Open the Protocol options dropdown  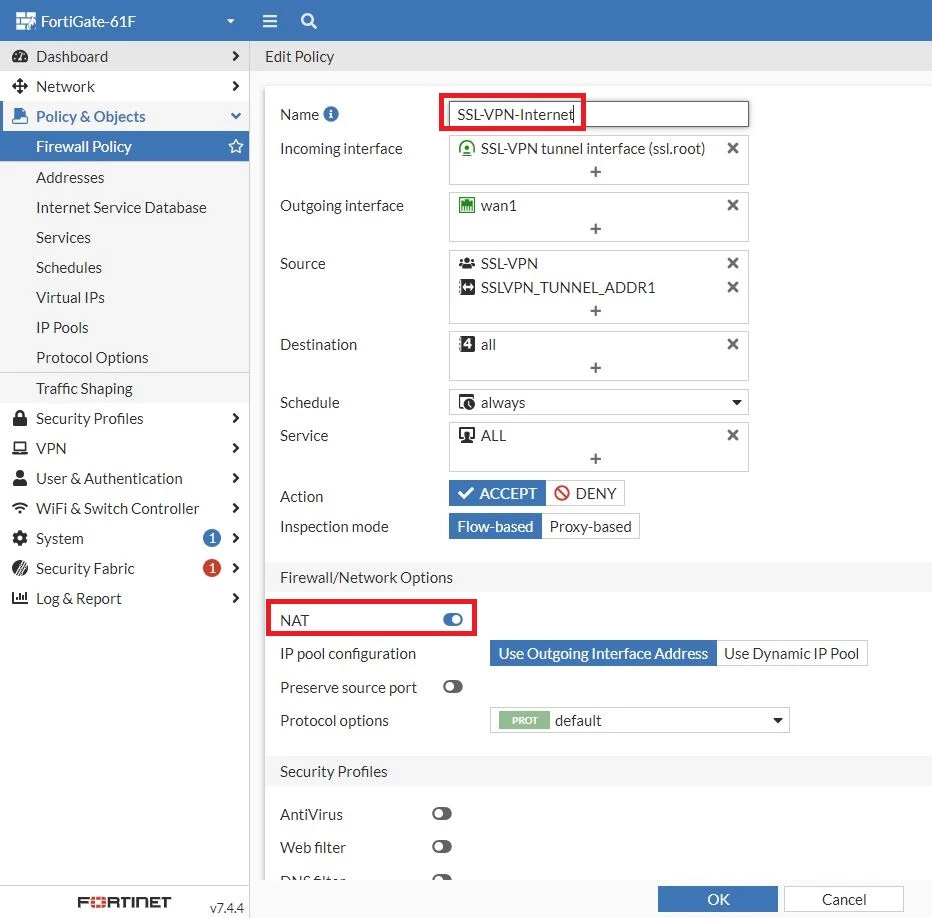tap(640, 720)
